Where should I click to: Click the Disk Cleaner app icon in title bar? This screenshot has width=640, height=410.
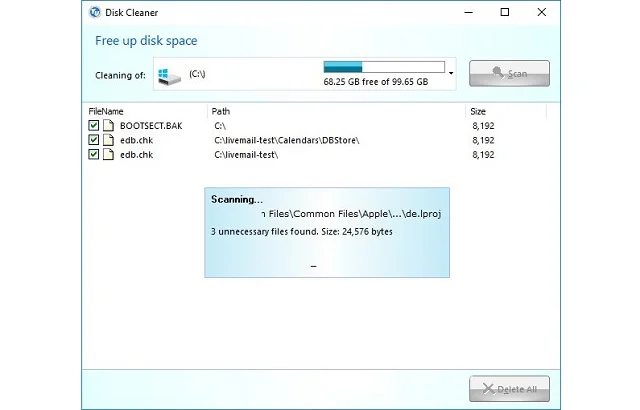[x=95, y=13]
